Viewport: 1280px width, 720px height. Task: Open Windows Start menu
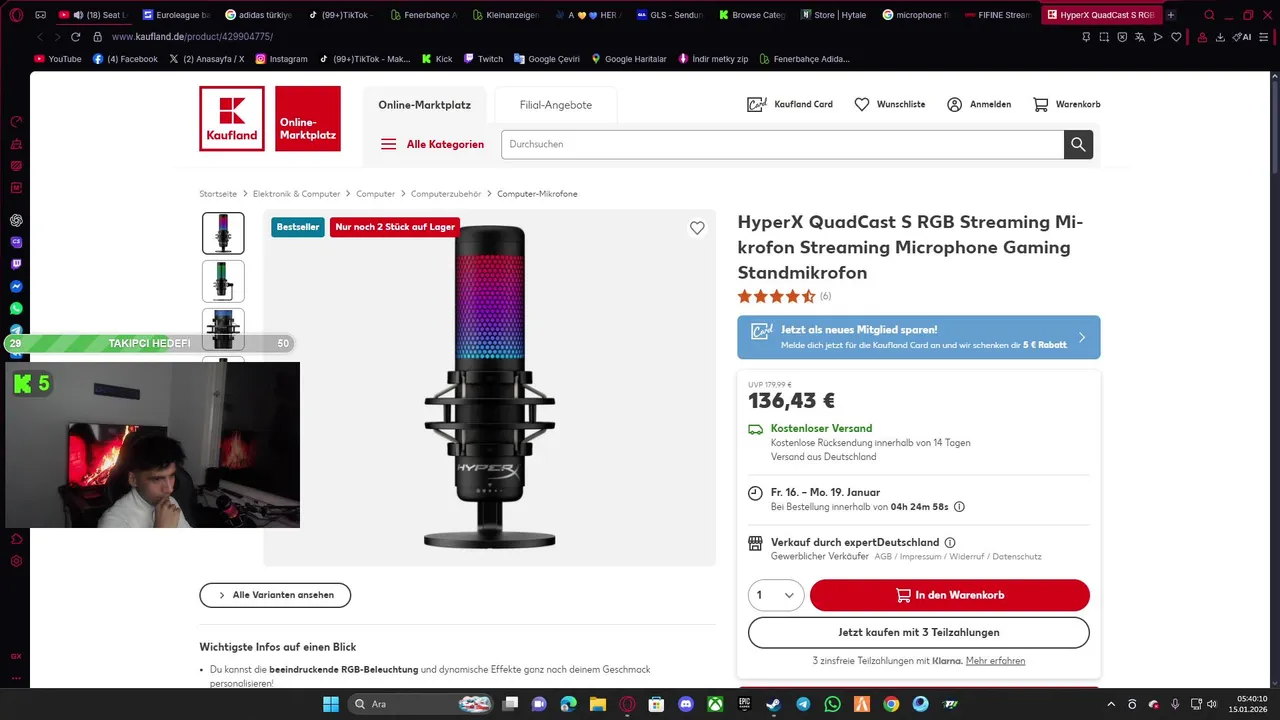click(x=331, y=704)
